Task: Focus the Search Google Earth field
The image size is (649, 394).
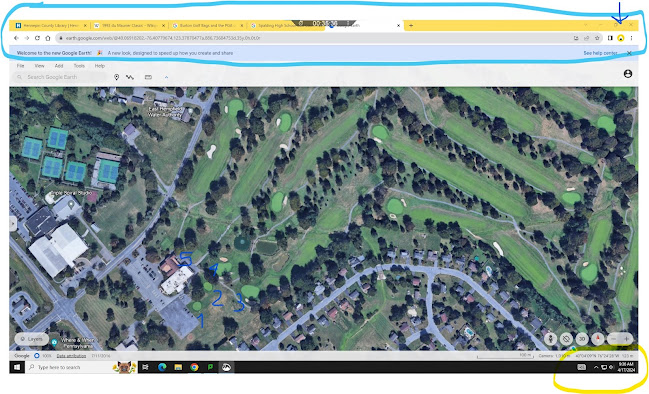Action: coord(60,77)
